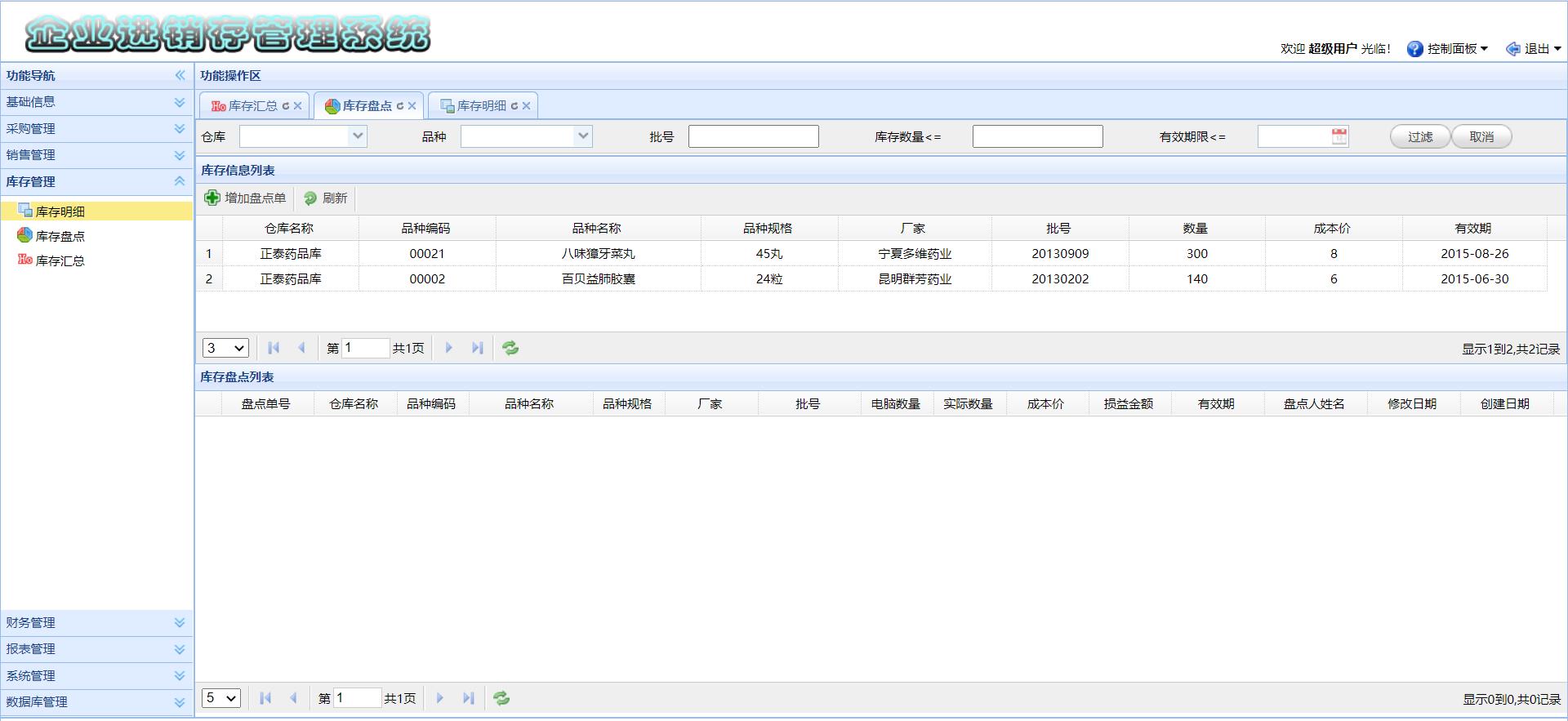Image resolution: width=1568 pixels, height=721 pixels.
Task: Close the 库存明细 tab
Action: [527, 106]
